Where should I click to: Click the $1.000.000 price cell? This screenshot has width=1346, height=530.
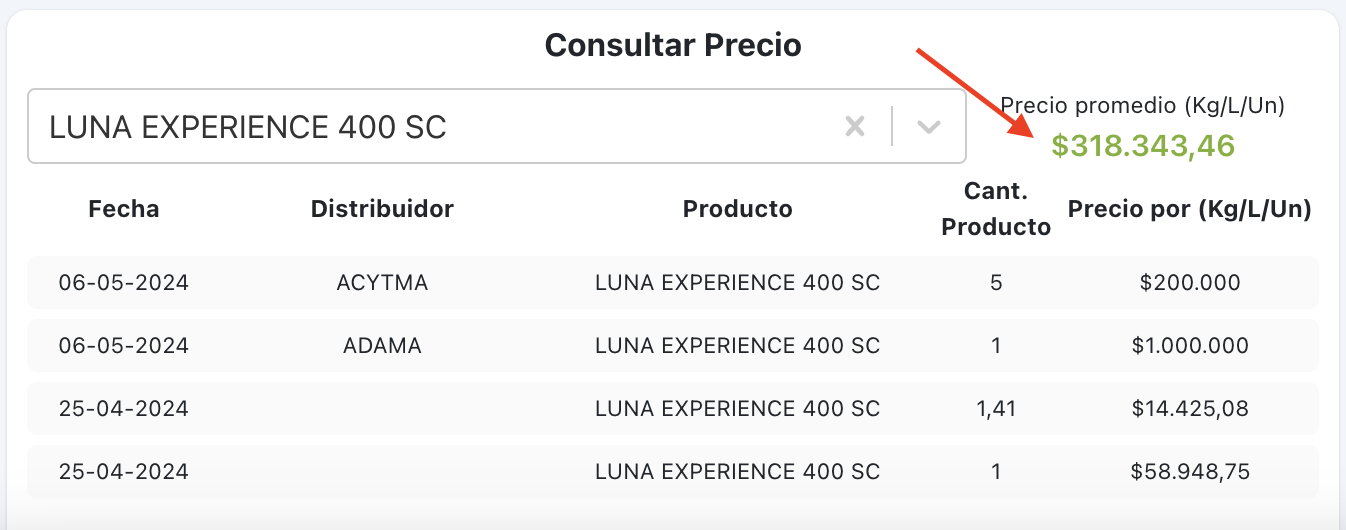pos(1190,346)
